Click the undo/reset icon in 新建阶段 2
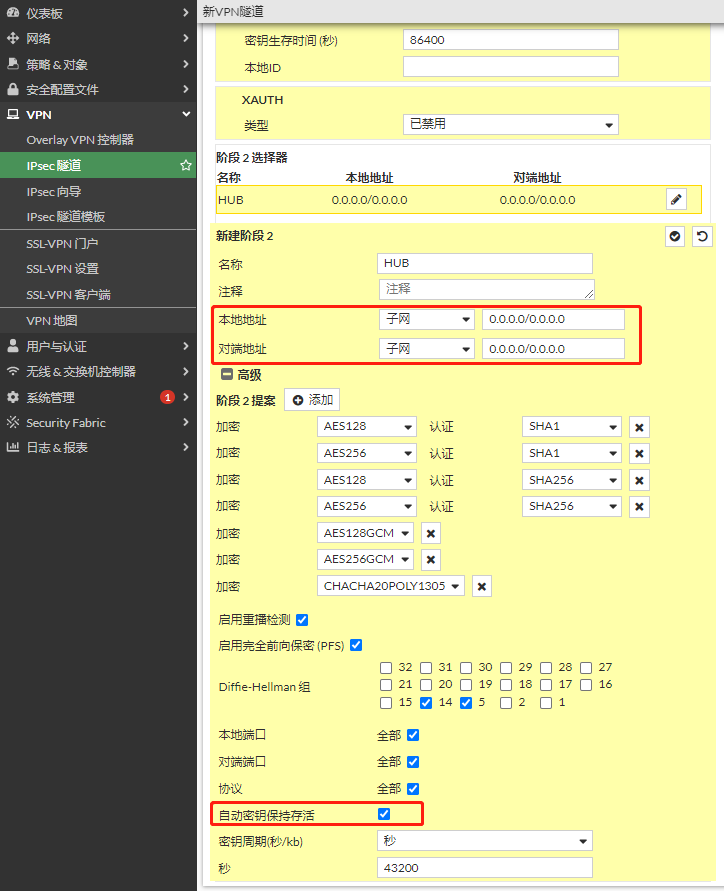Image resolution: width=724 pixels, height=891 pixels. point(702,236)
